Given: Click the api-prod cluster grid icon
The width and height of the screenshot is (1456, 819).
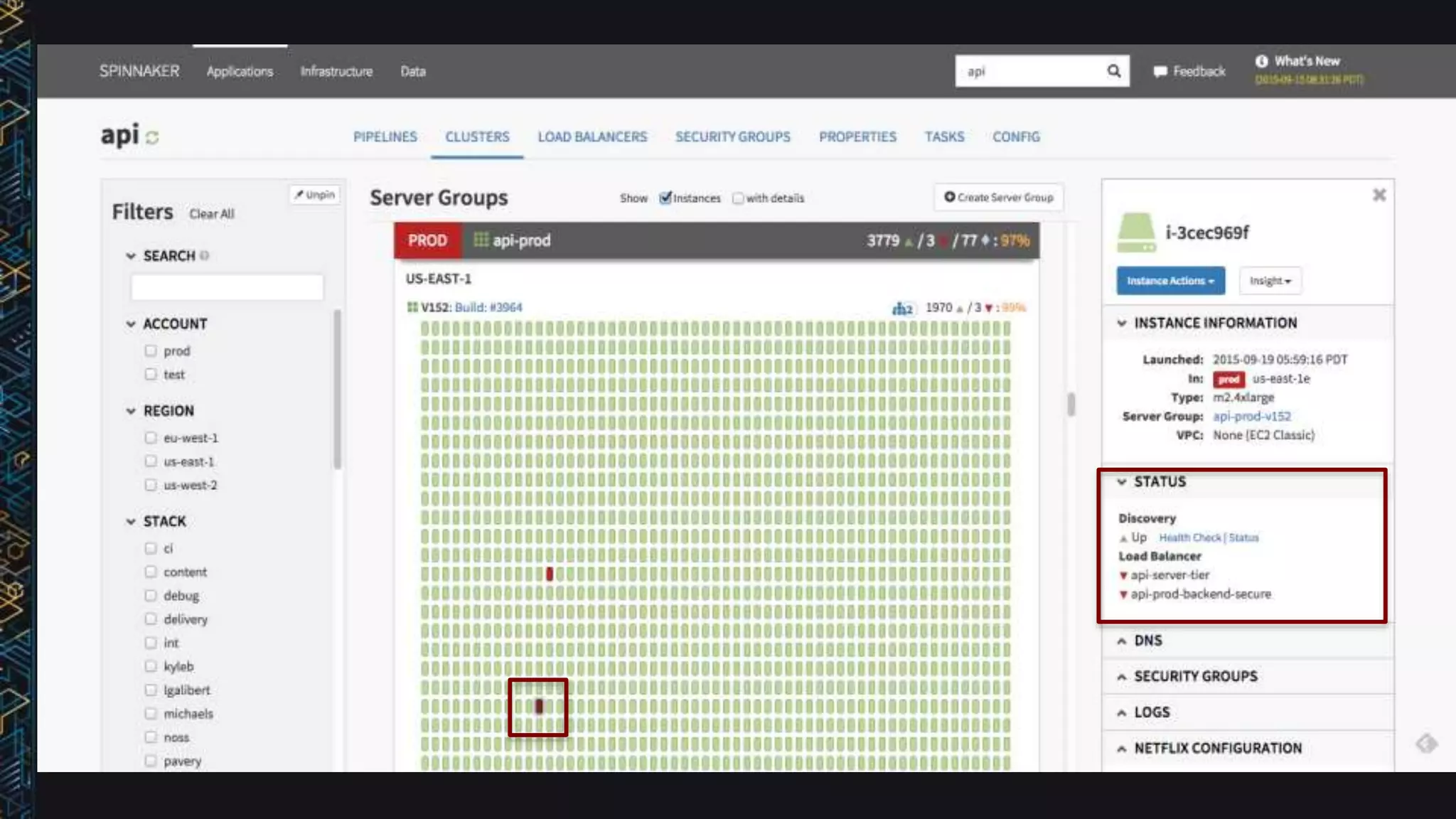Looking at the screenshot, I should click(481, 240).
